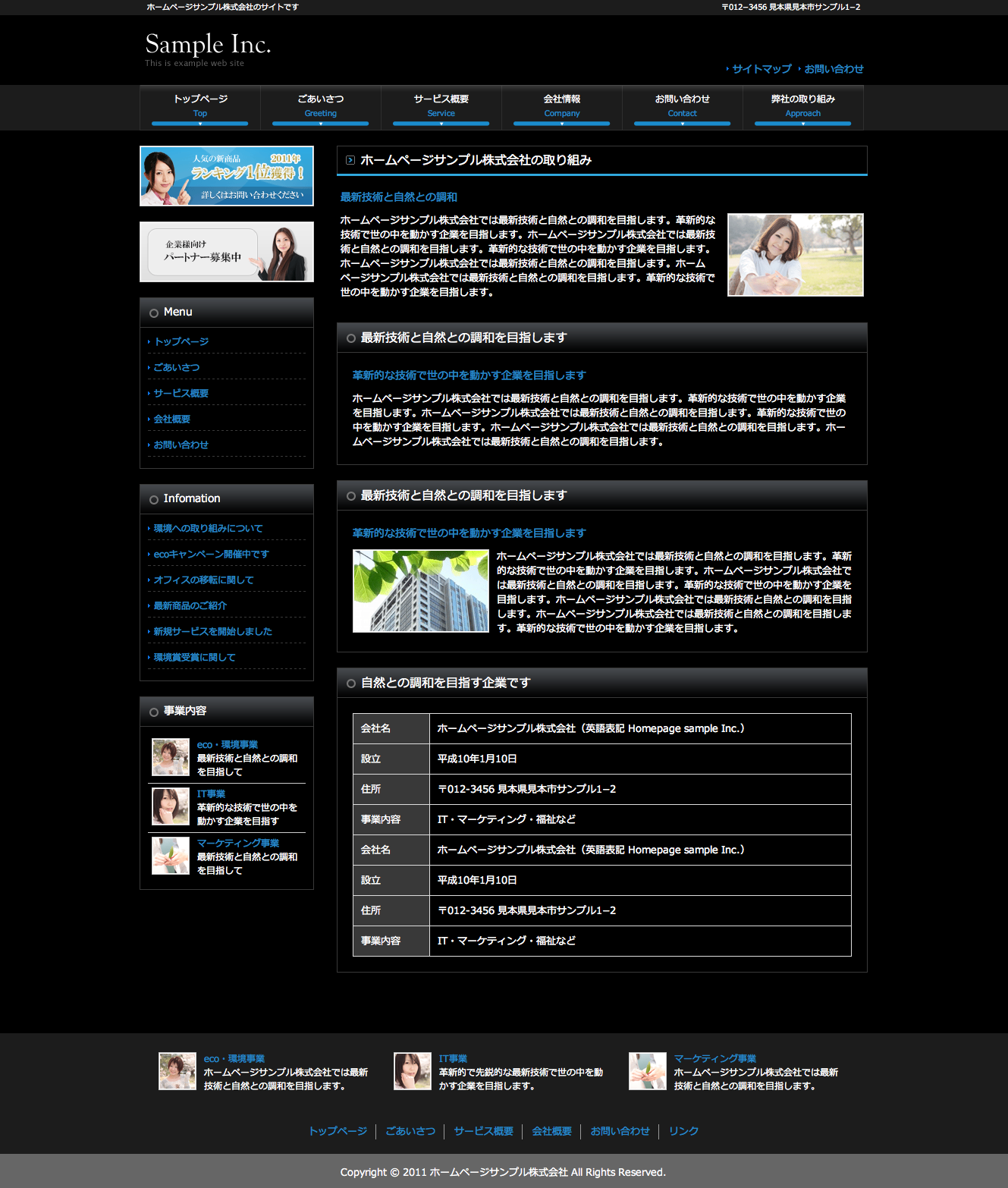Open the トップページ Top navigation tab
Viewport: 1008px width, 1188px height.
(x=200, y=106)
